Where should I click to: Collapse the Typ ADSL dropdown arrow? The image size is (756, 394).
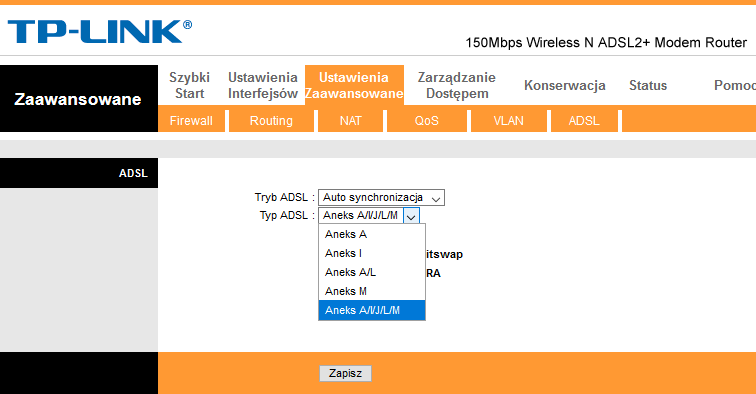tap(411, 216)
